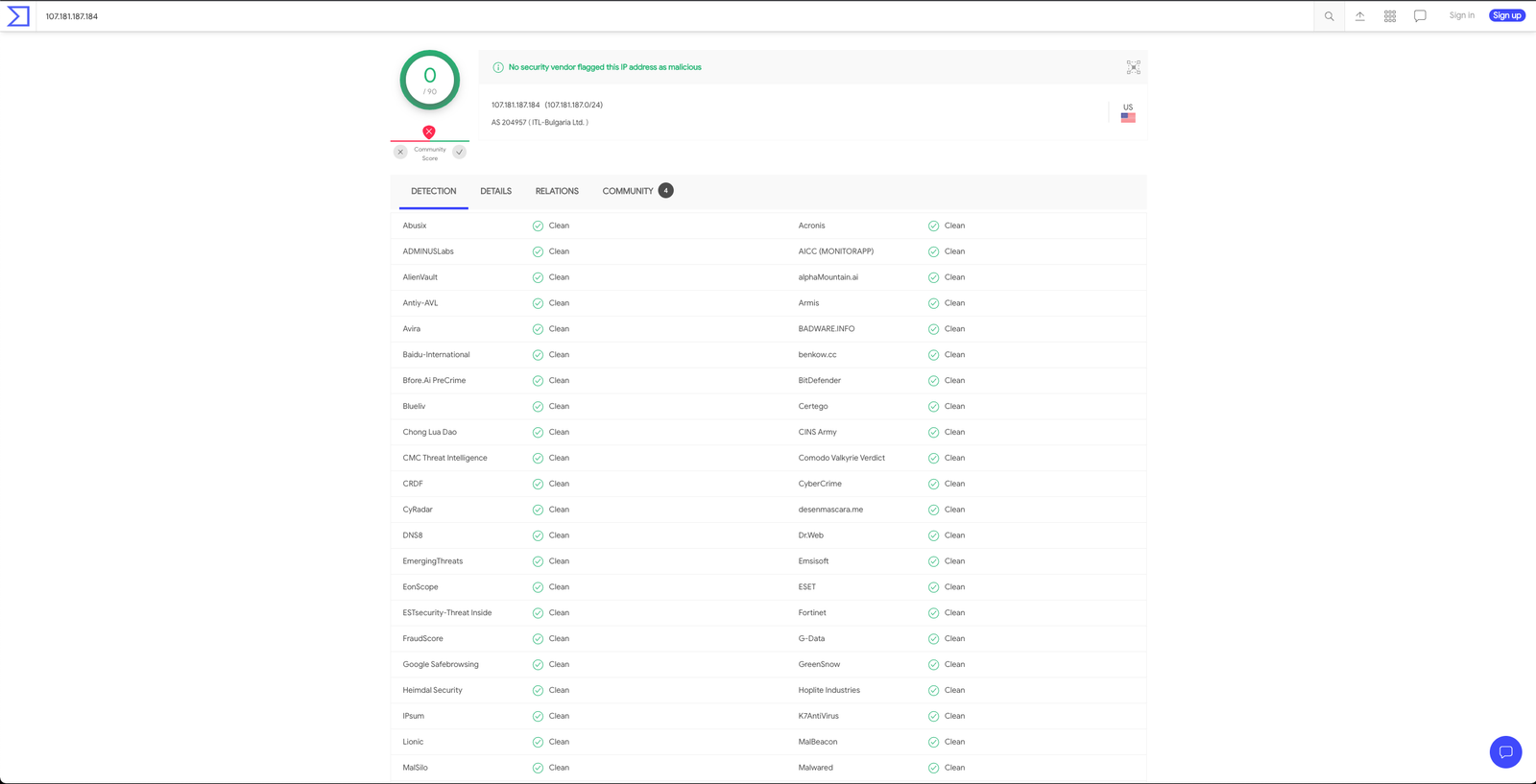1536x784 pixels.
Task: Click the clean checkmark for Dr.Web
Action: [x=933, y=535]
